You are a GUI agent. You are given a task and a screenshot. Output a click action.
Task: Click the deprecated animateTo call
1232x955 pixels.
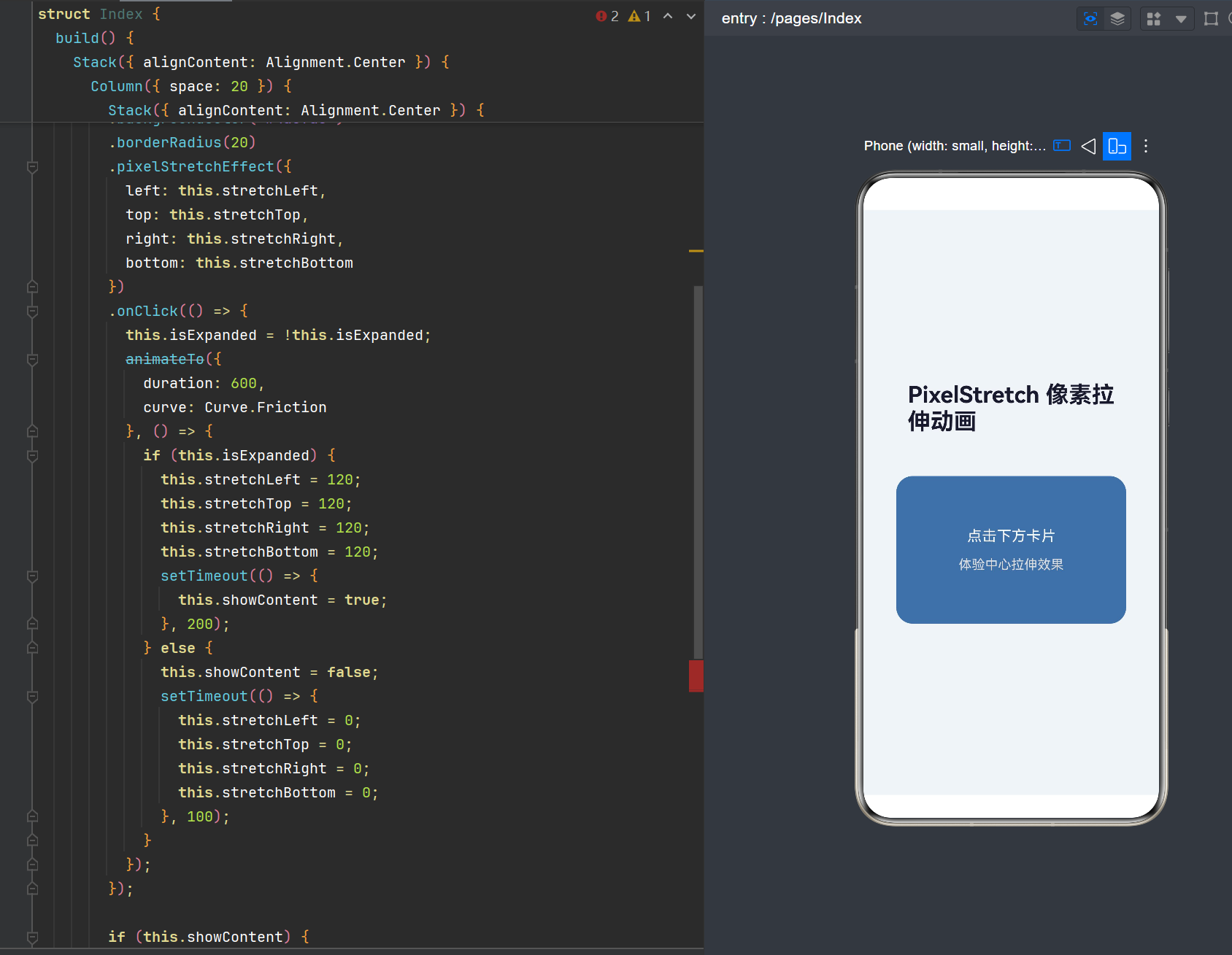165,359
